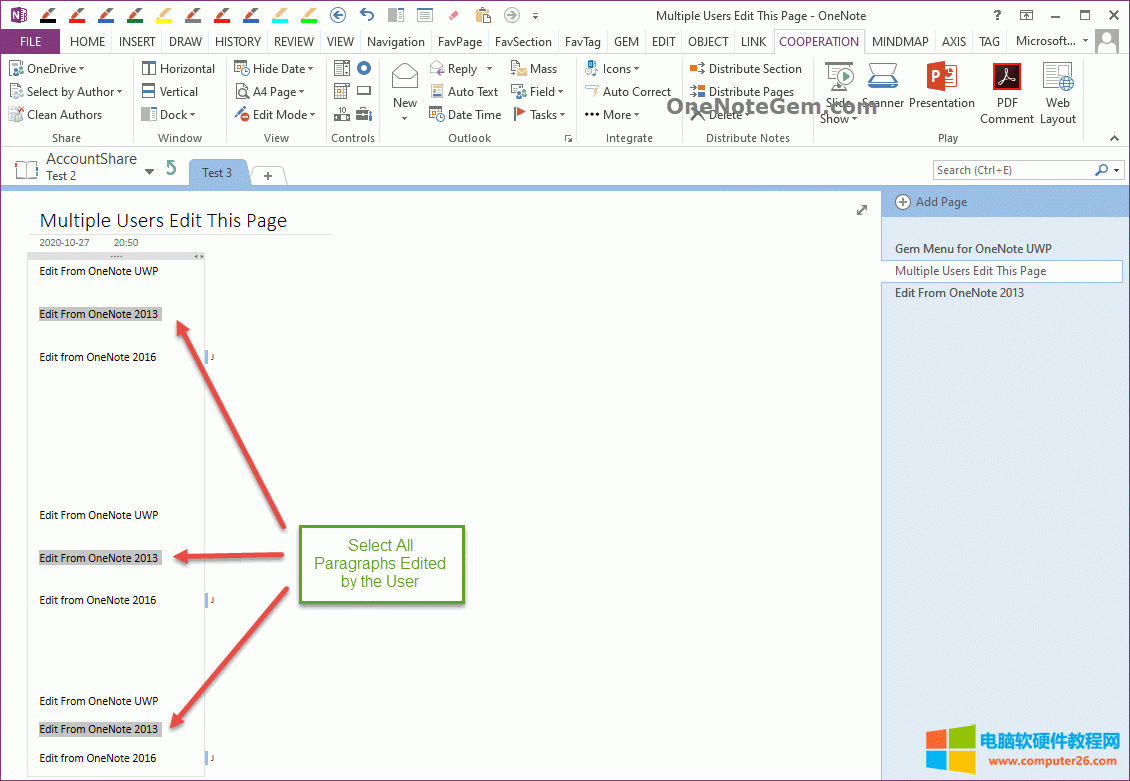Click Reply in Outlook group
The height and width of the screenshot is (781, 1130).
pyautogui.click(x=453, y=68)
